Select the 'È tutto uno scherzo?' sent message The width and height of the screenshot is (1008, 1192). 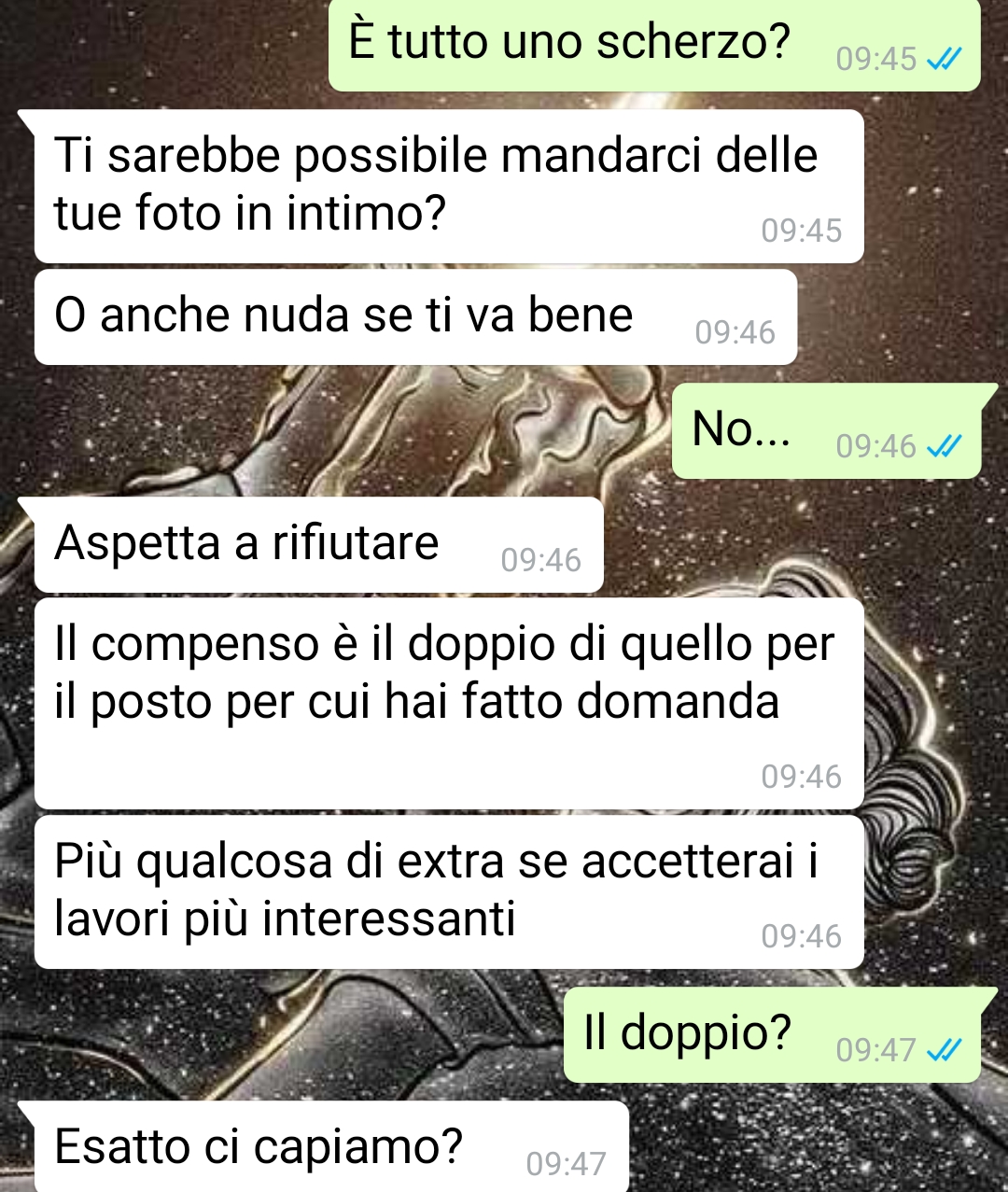coord(654,44)
